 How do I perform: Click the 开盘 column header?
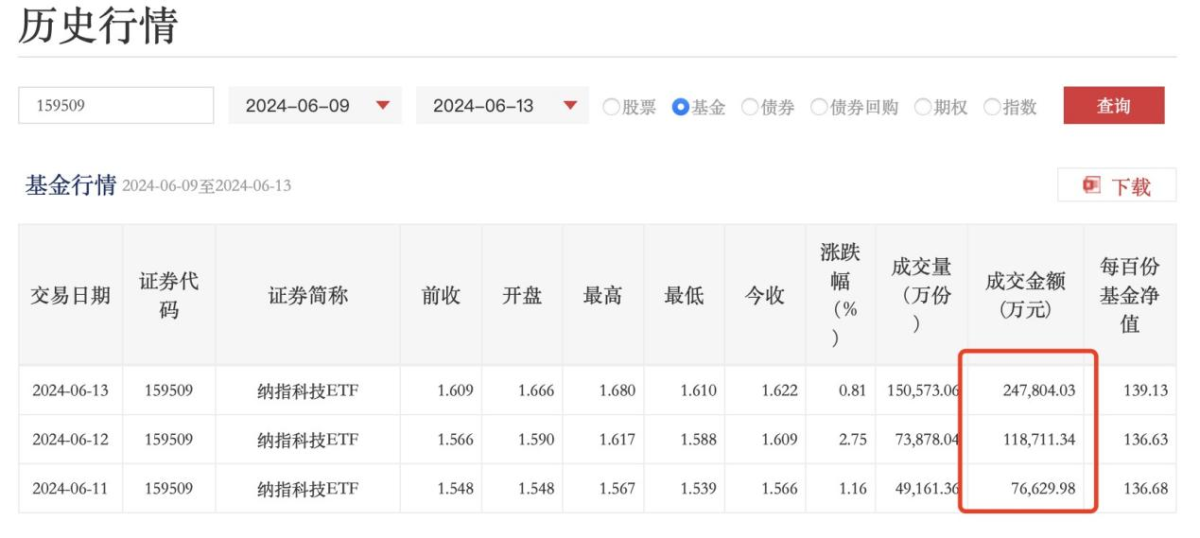pyautogui.click(x=522, y=295)
